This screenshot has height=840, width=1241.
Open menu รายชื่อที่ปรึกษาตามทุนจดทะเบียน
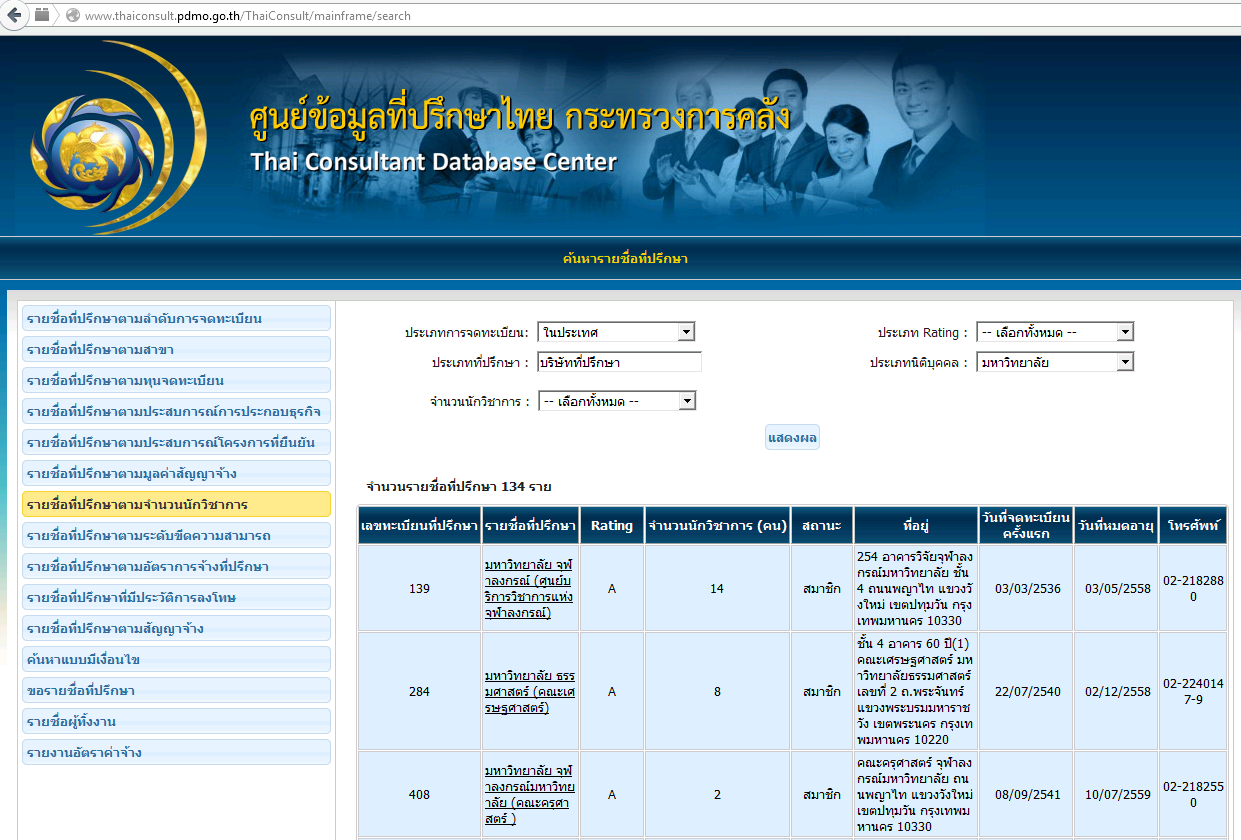coord(176,381)
